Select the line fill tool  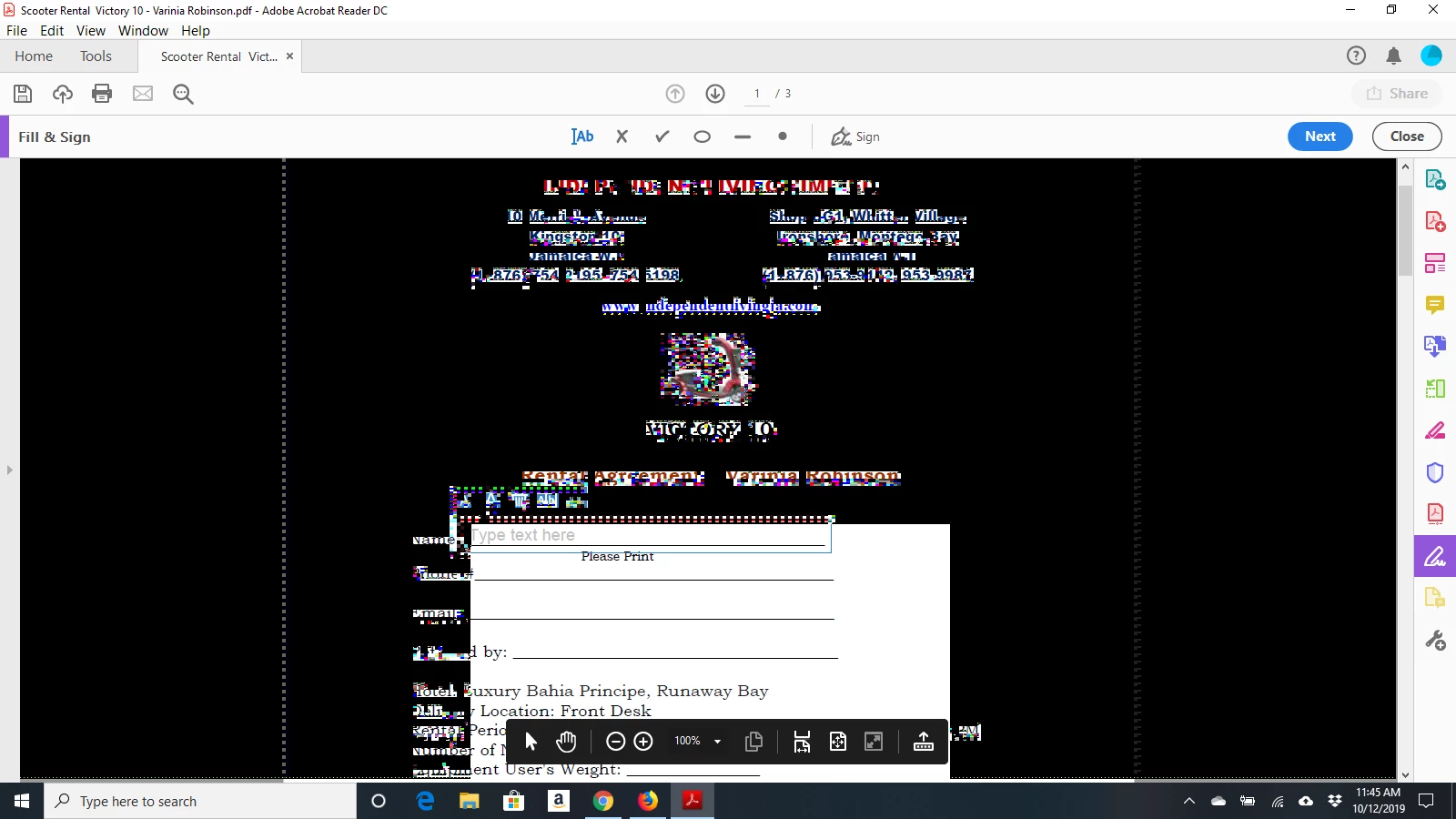coord(743,136)
